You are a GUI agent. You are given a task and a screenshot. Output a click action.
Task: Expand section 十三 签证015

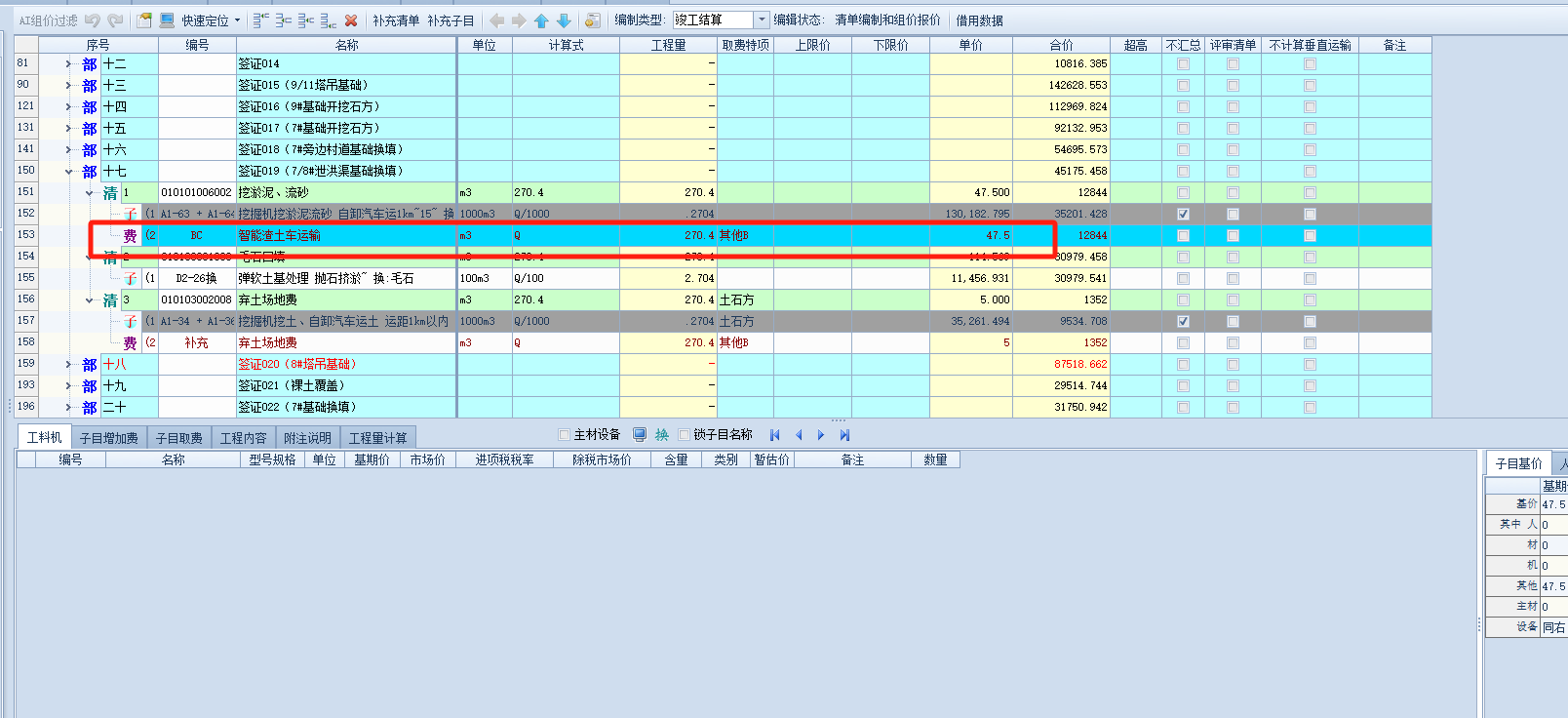click(x=68, y=86)
